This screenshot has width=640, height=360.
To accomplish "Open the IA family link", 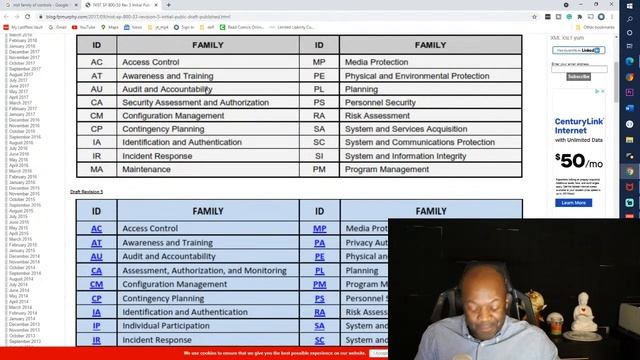I will coord(96,312).
